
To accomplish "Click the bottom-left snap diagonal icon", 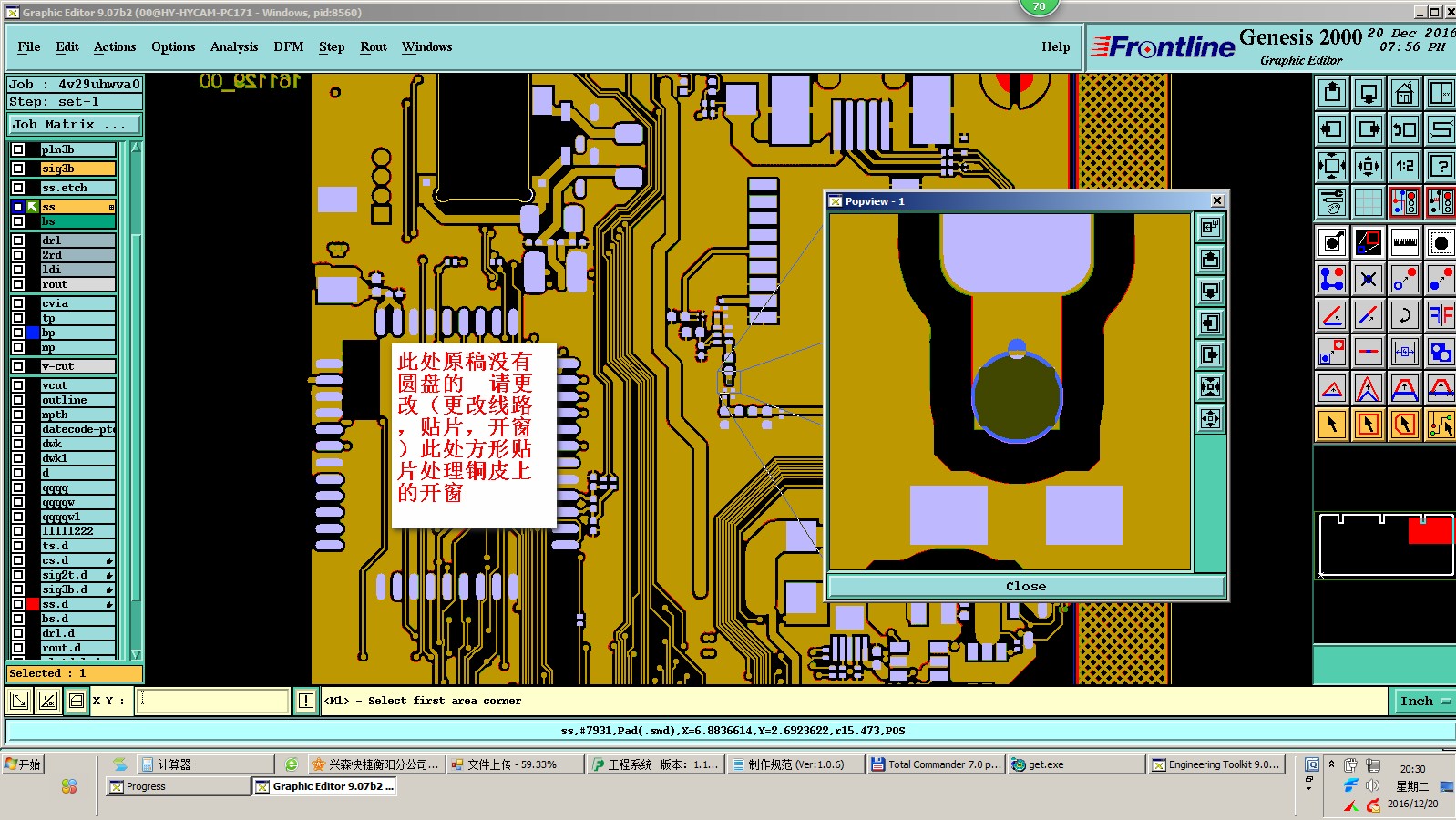I will [19, 701].
